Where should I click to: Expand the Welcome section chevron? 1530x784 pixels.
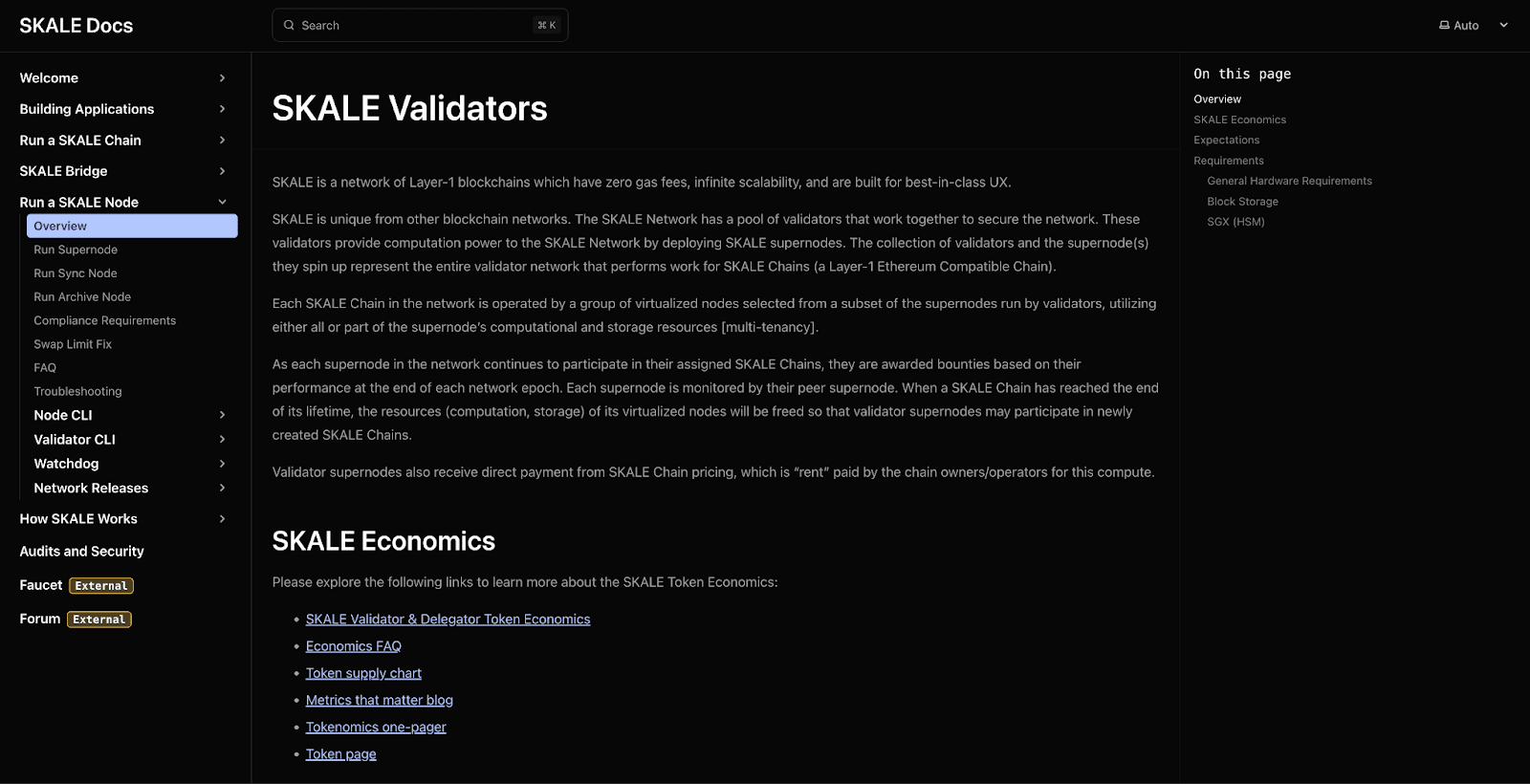(x=222, y=78)
